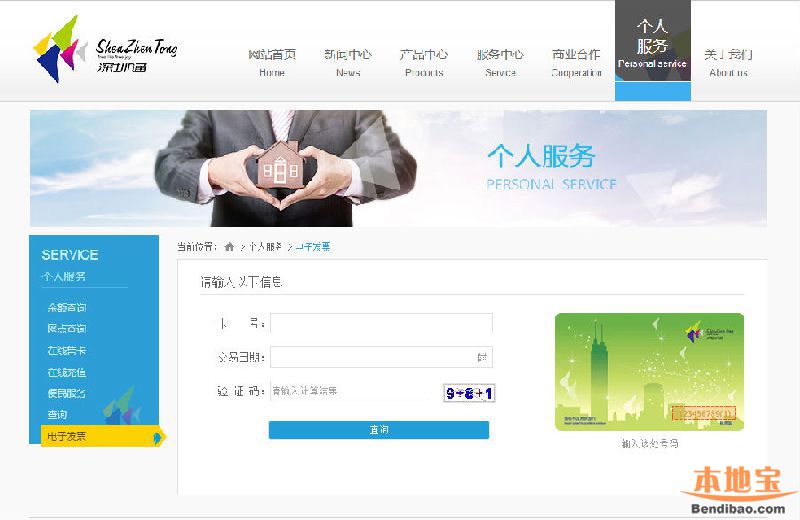The height and width of the screenshot is (520, 800).
Task: Refresh the 9+8+1 captcha image
Action: click(469, 393)
